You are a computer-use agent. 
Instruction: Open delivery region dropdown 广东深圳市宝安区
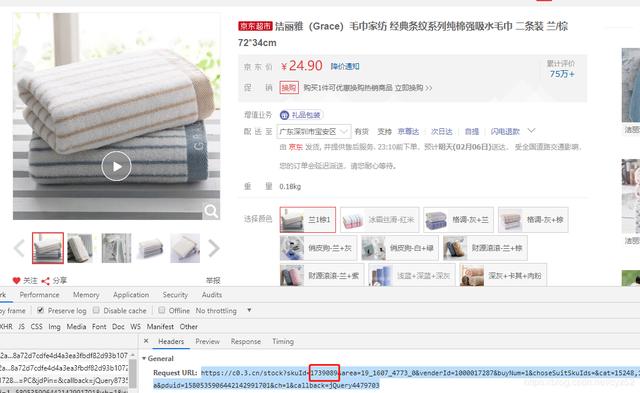pos(314,131)
